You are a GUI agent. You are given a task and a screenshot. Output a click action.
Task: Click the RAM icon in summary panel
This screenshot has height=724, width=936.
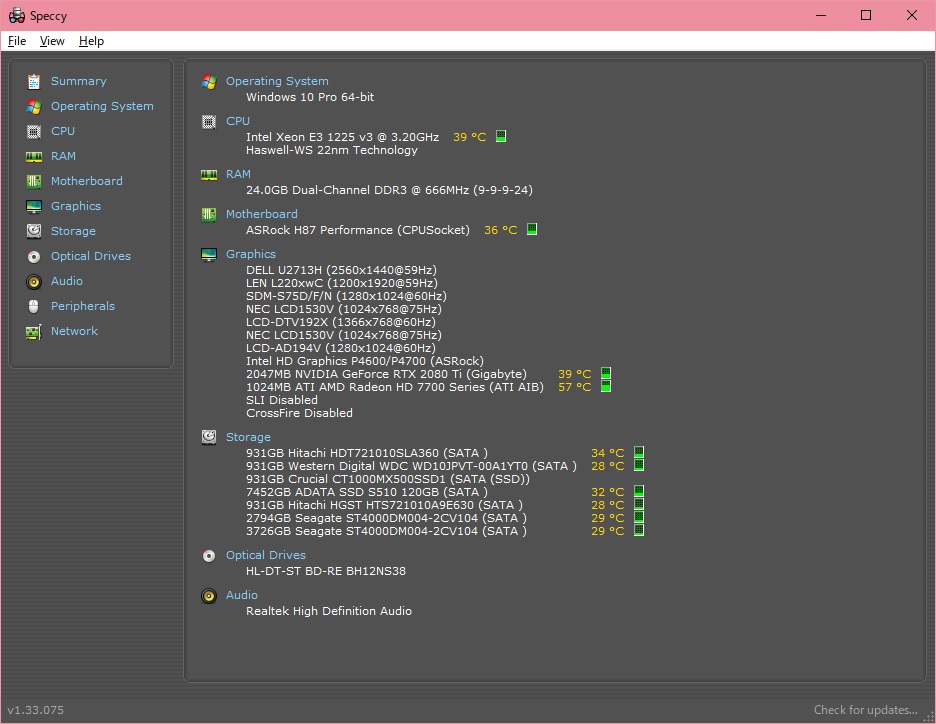click(209, 174)
